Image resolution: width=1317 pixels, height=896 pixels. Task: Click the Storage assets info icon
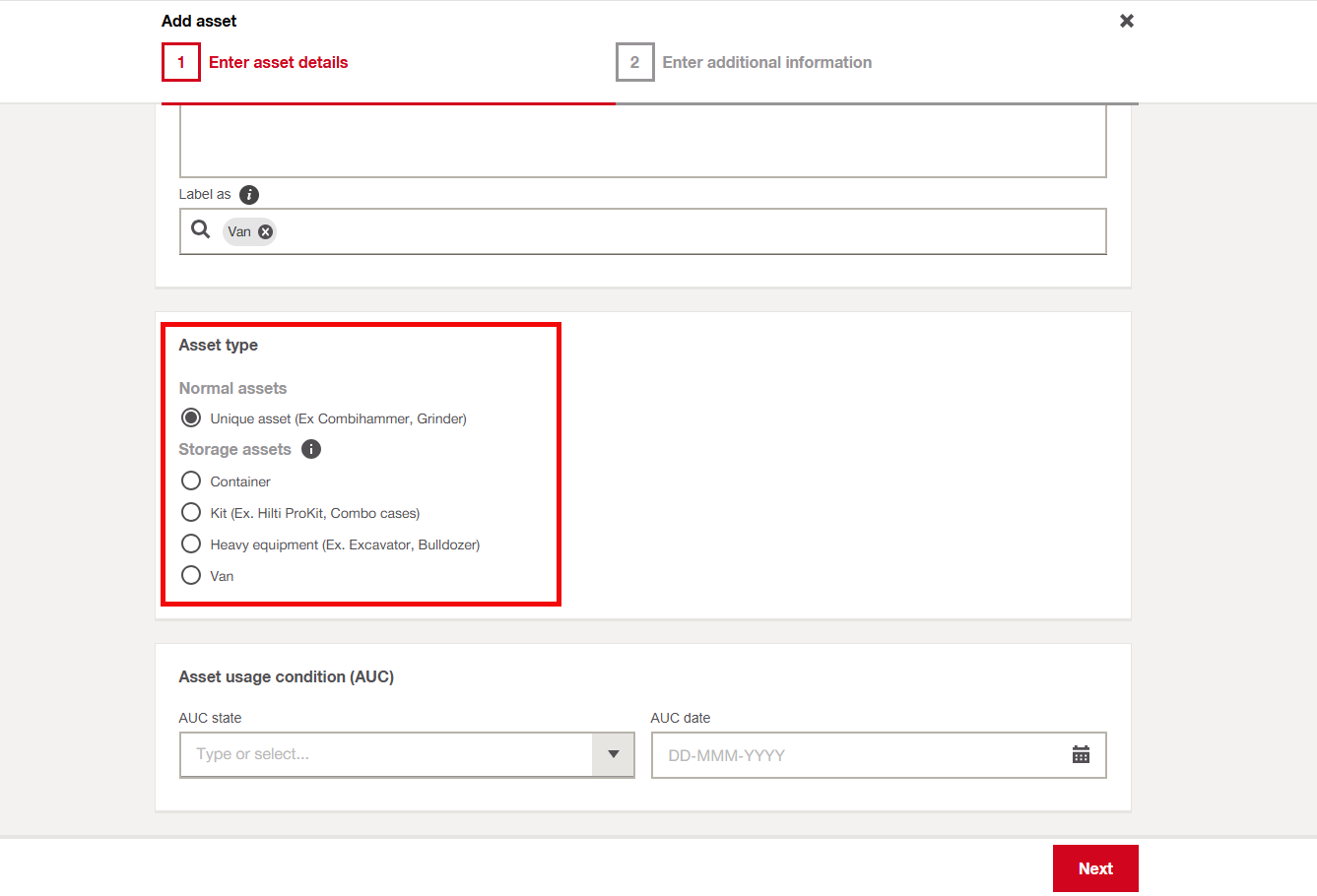pos(311,450)
